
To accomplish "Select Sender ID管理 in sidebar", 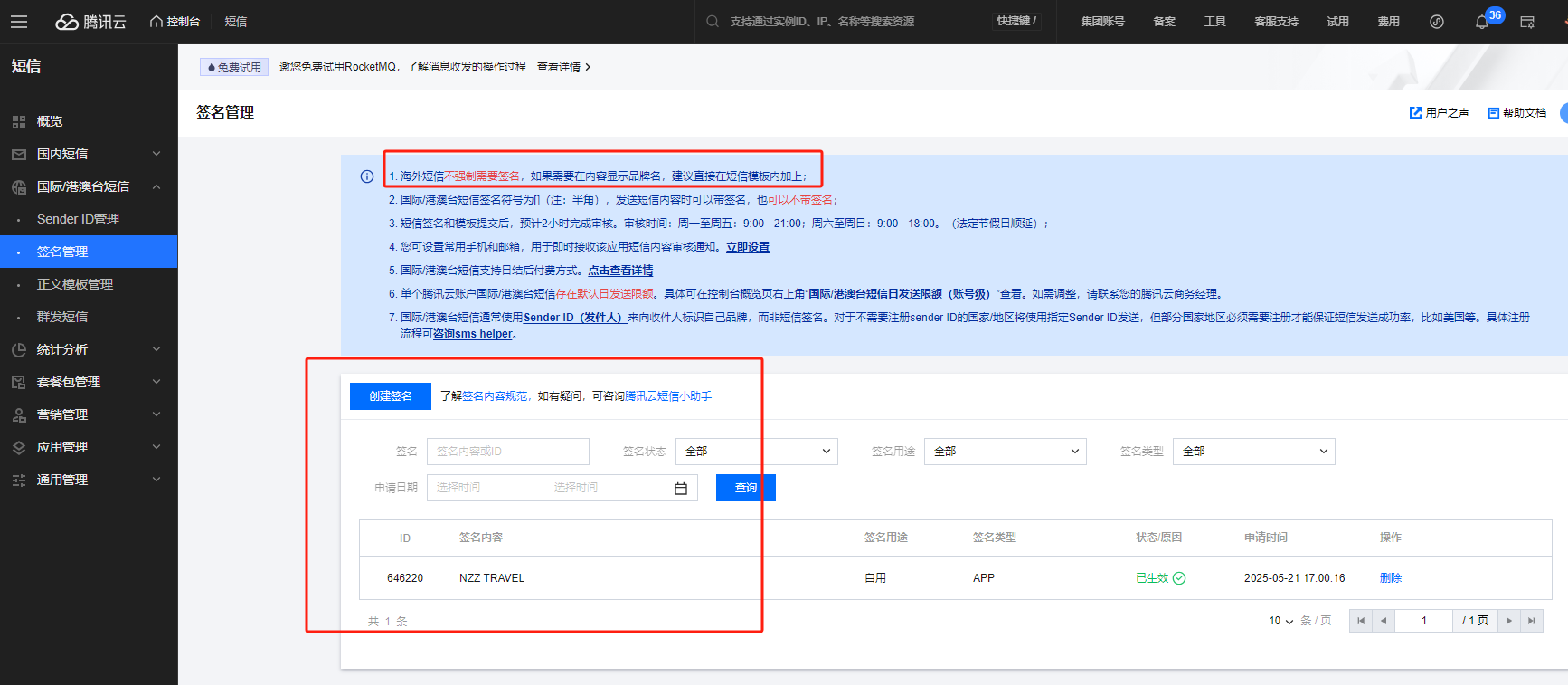I will click(x=78, y=219).
